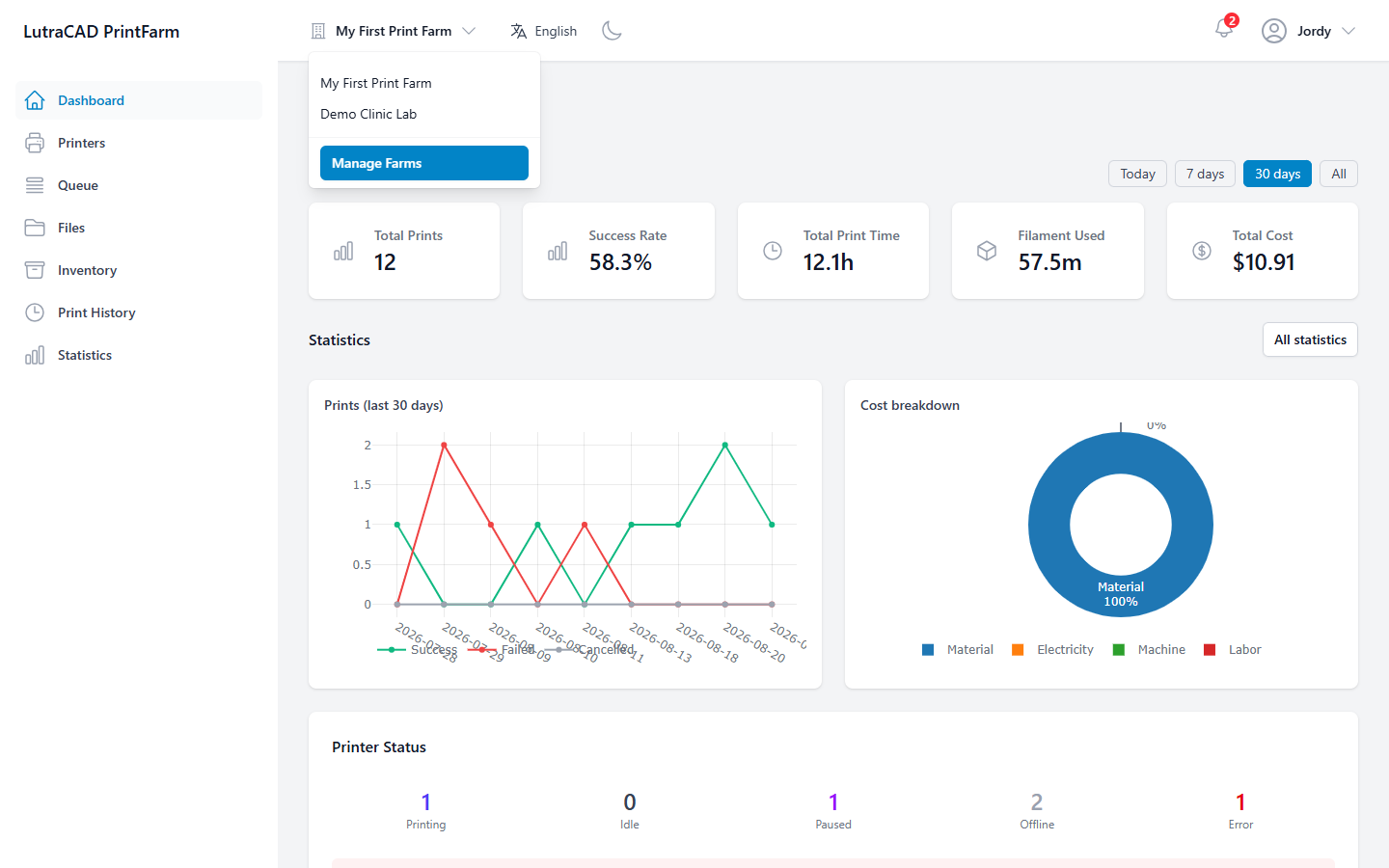Filter dashboard to Today

pos(1138,174)
